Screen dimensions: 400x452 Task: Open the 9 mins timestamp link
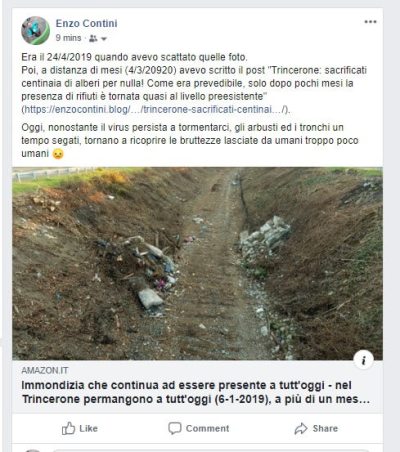pyautogui.click(x=68, y=38)
